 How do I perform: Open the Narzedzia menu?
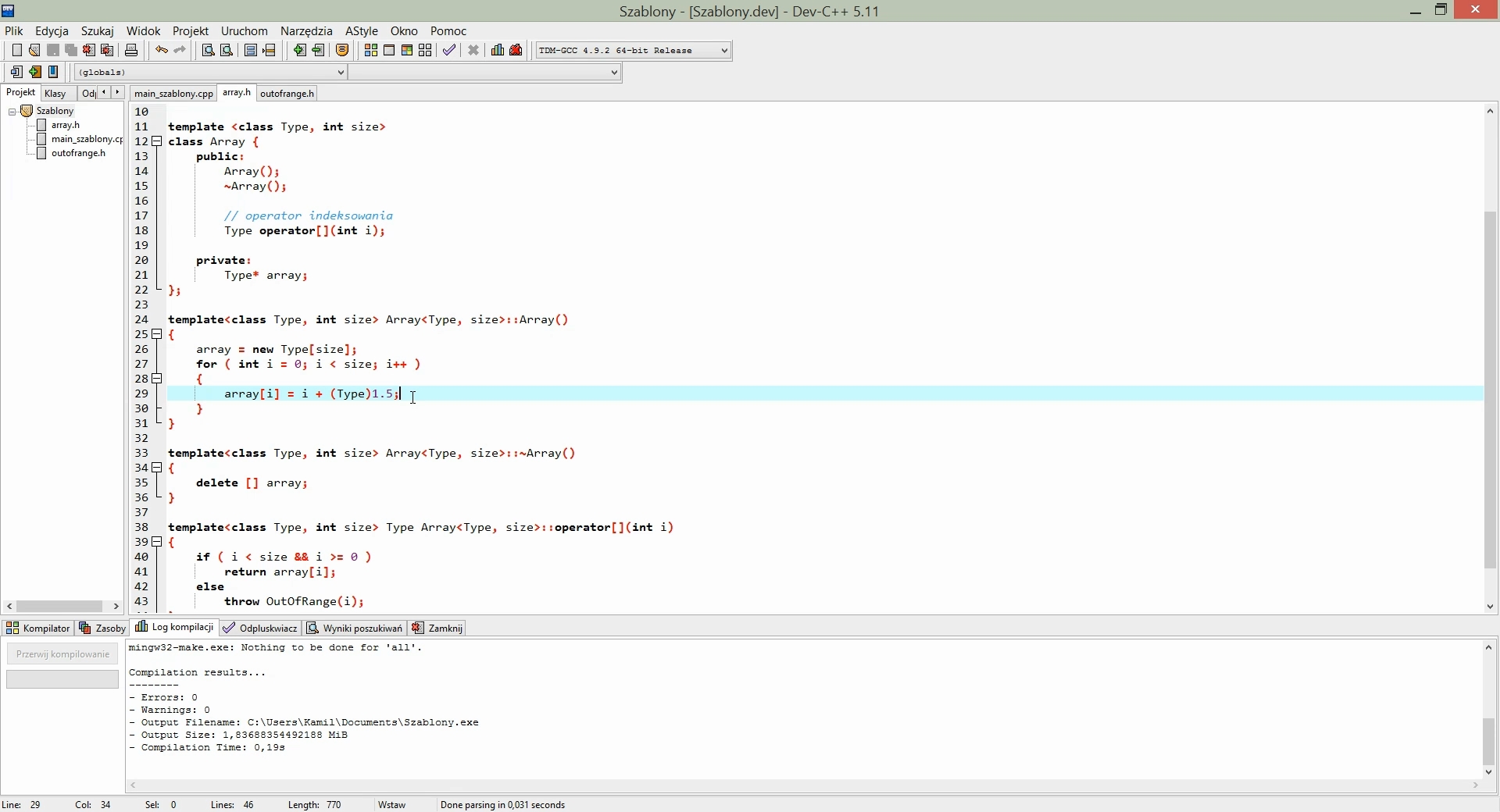pos(306,31)
